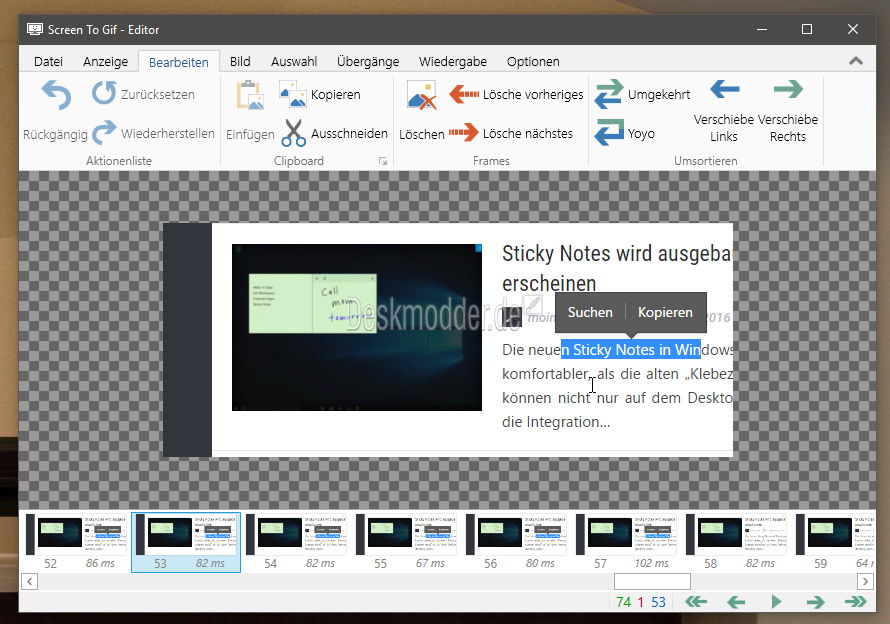This screenshot has width=890, height=624.
Task: Click the Einfügen paste icon
Action: [x=250, y=94]
